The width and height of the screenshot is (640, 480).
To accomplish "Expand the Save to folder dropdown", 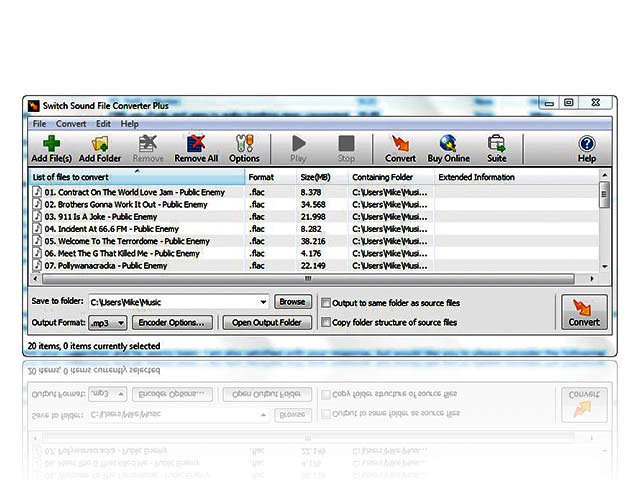I will tap(264, 302).
